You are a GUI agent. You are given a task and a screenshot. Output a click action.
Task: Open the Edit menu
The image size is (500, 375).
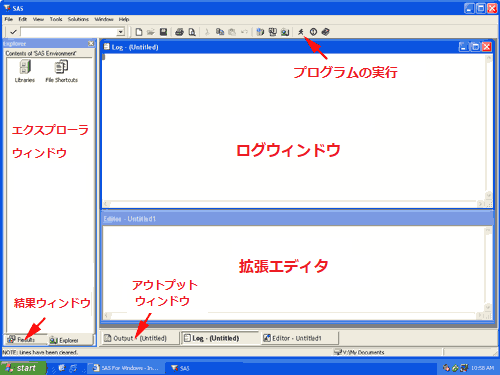point(23,19)
